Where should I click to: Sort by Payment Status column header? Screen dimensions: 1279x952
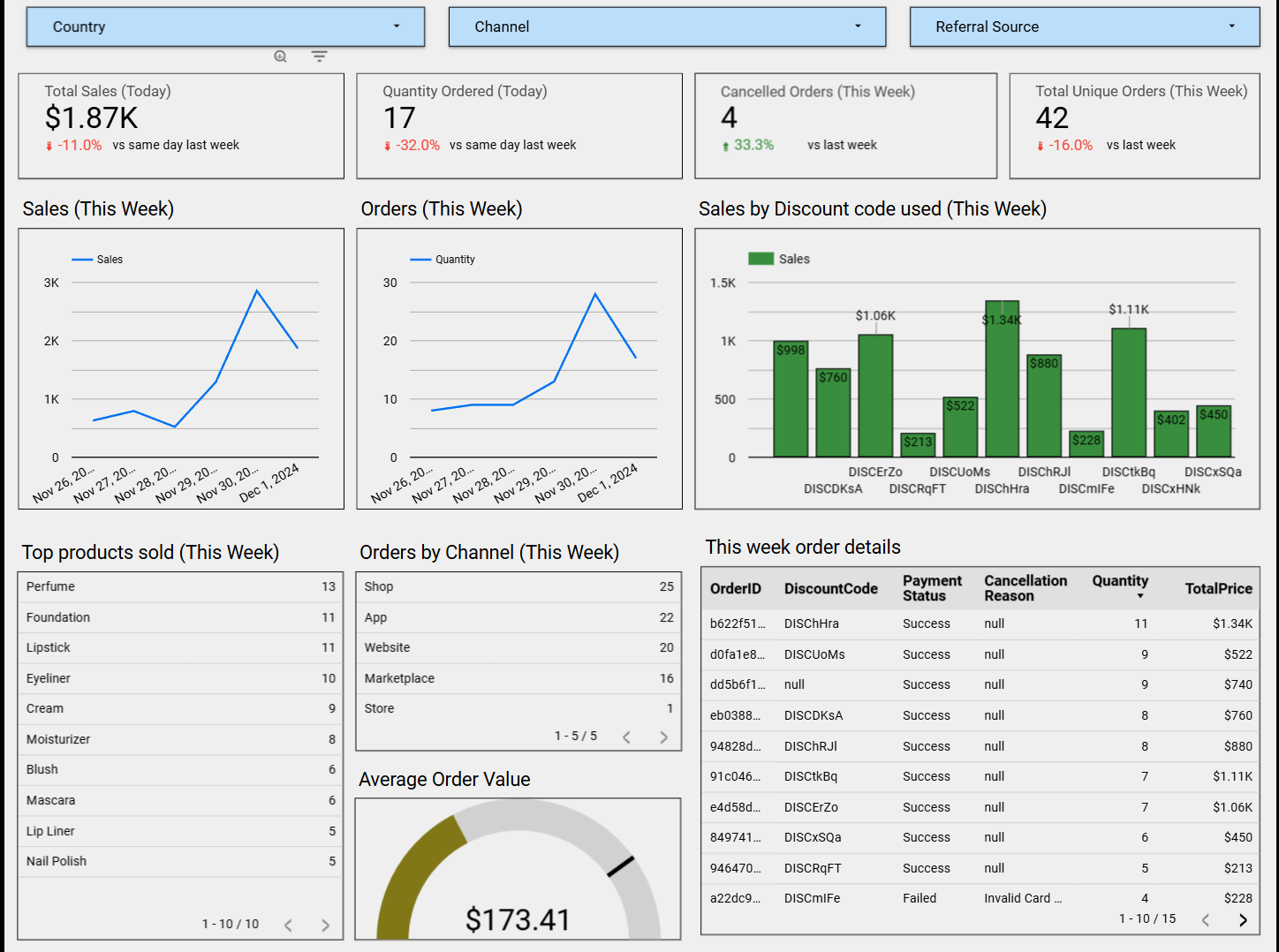coord(932,588)
